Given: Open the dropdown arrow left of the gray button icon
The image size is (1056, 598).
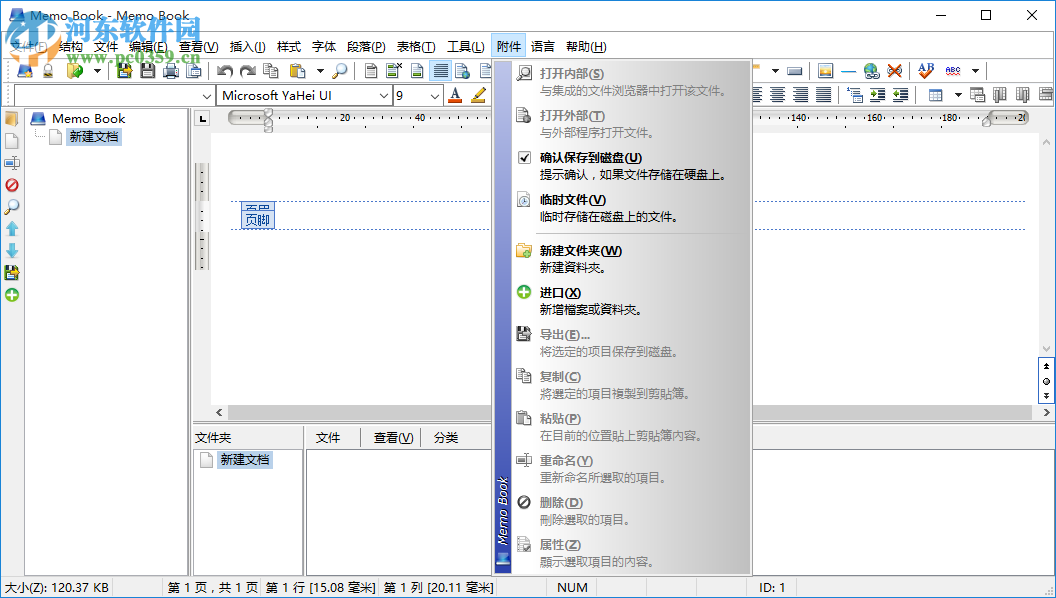Looking at the screenshot, I should 775,71.
